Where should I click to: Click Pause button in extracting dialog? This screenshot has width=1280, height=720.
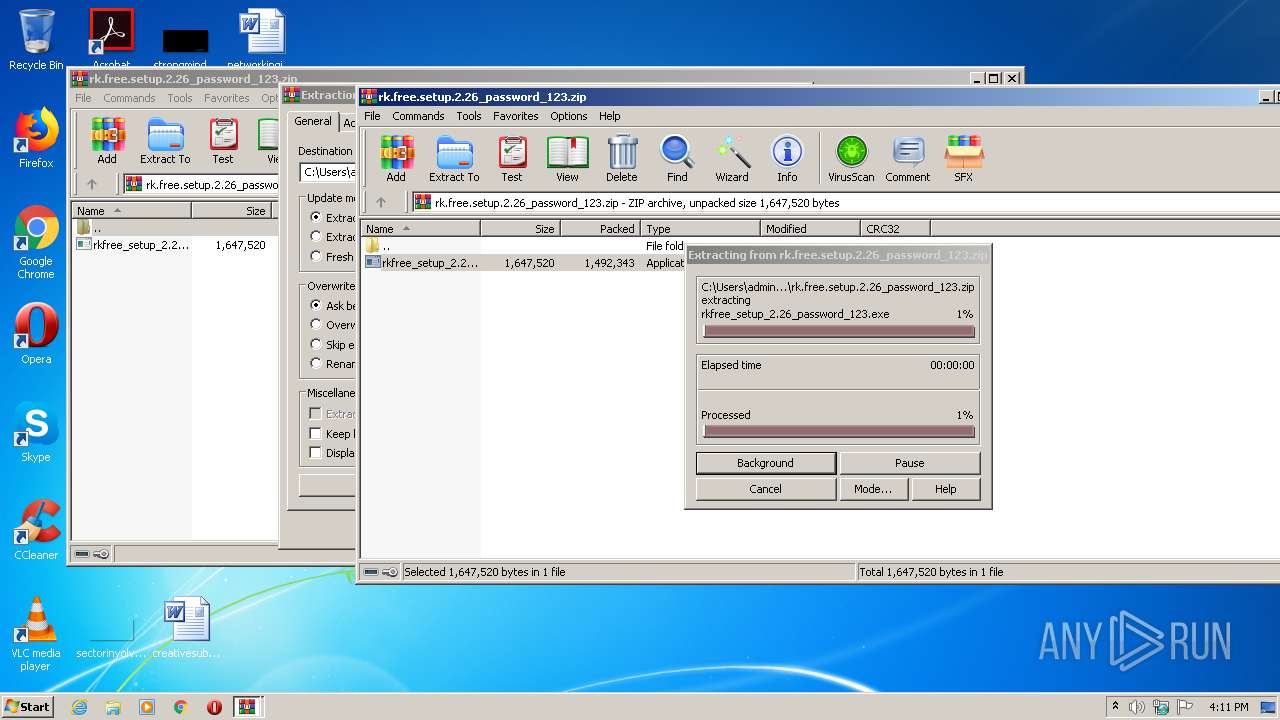910,463
